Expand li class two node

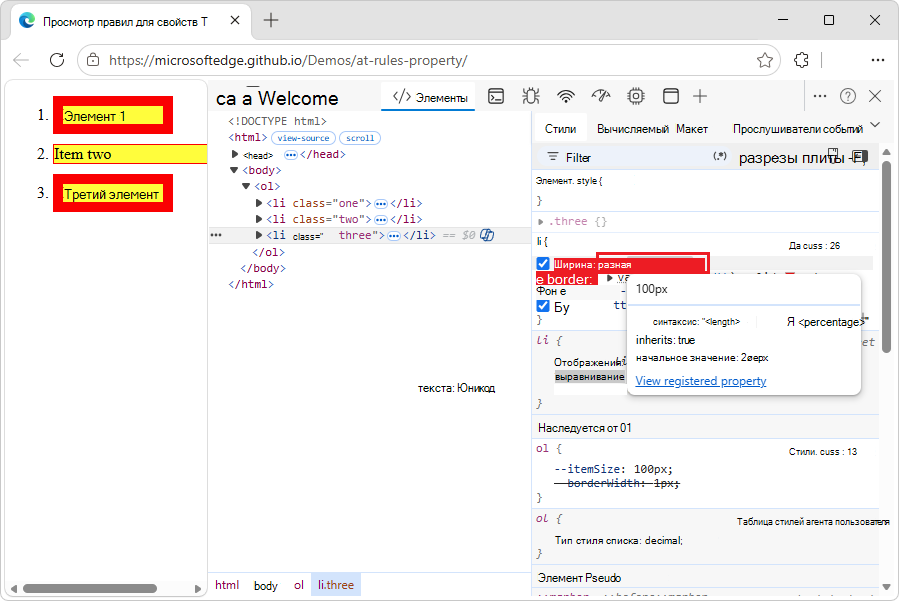[259, 219]
